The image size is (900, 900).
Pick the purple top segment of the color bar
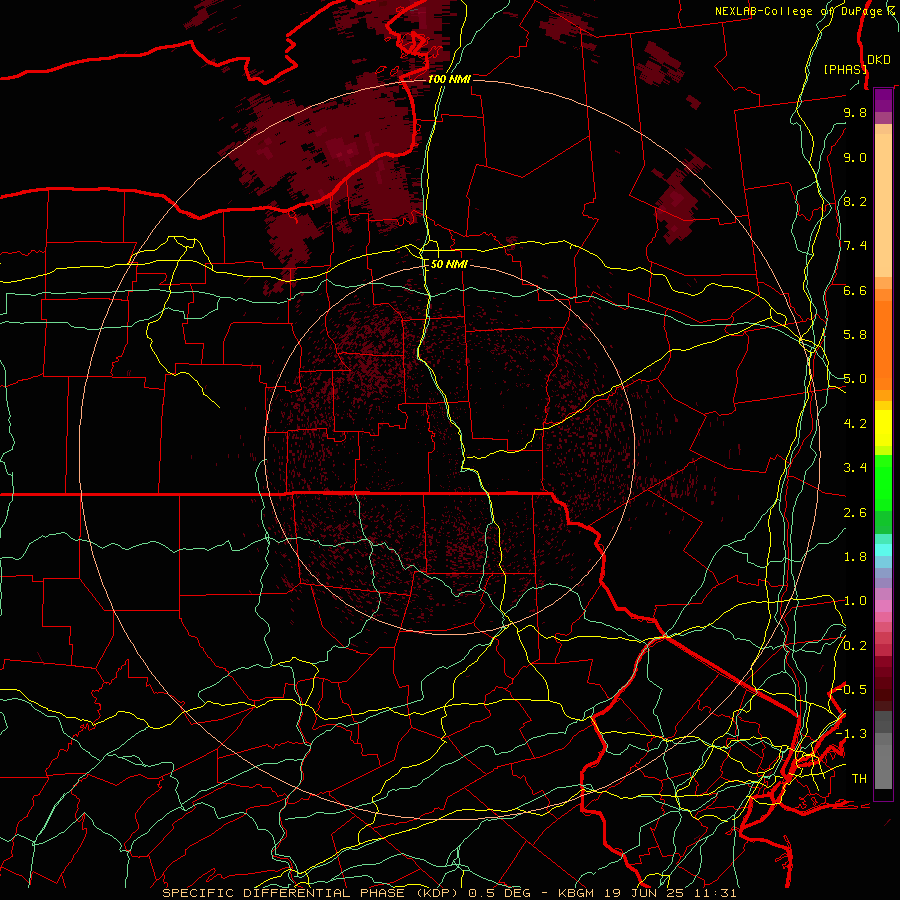click(883, 100)
